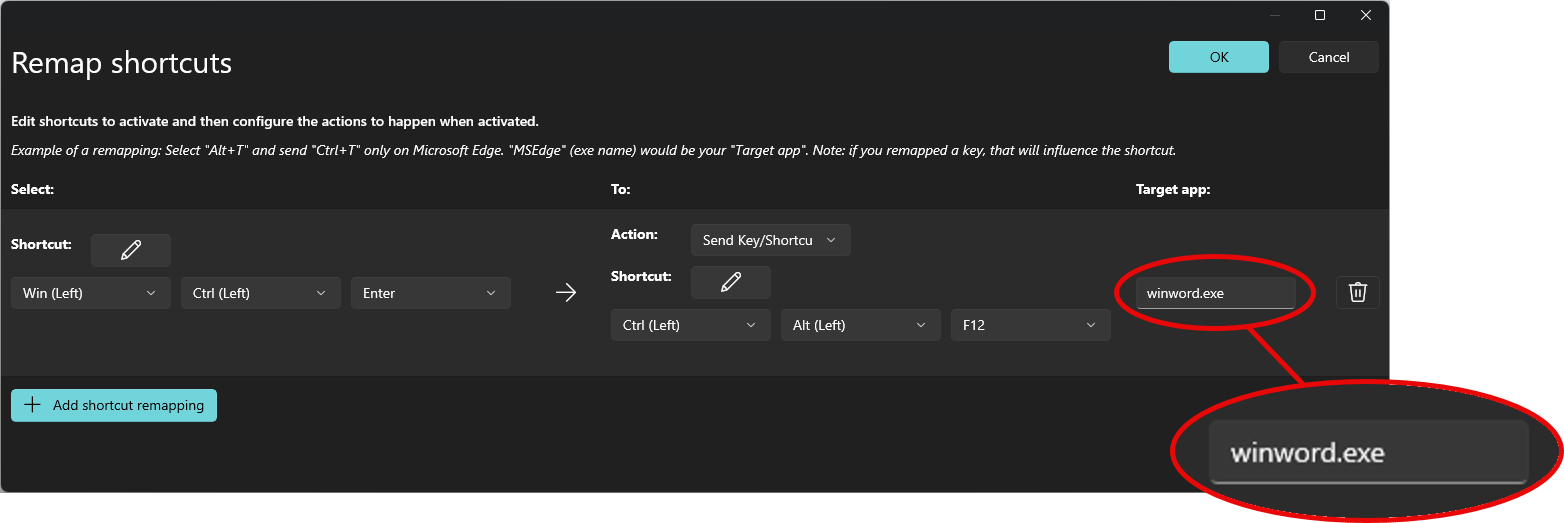Open the Alt (Left) dropdown

pos(861,325)
